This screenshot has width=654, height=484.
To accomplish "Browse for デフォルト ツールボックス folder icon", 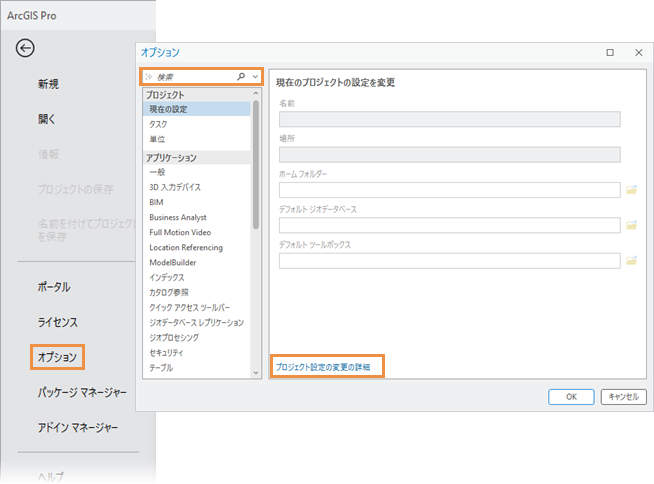I will coord(631,260).
